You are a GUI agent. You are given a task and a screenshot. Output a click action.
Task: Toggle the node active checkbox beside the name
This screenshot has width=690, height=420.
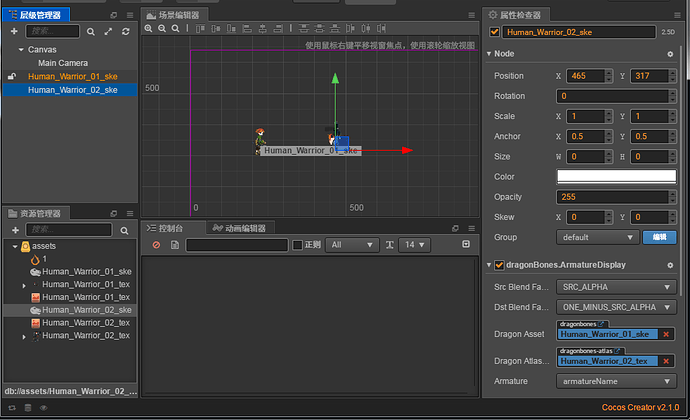[495, 32]
